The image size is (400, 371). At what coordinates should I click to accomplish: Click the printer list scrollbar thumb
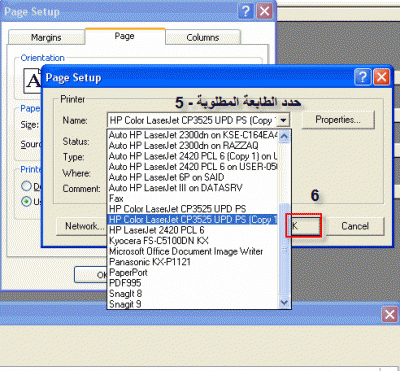click(x=284, y=249)
